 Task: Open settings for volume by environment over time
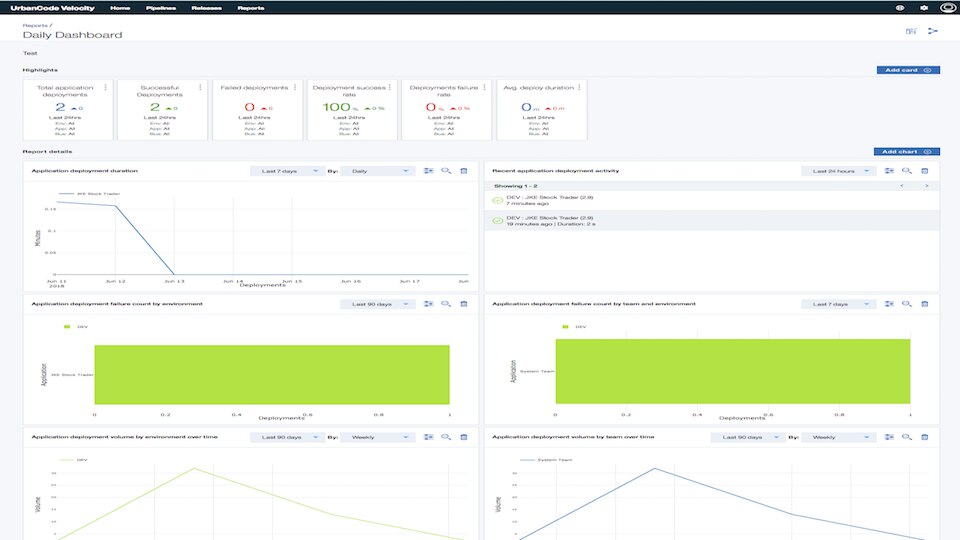coord(429,437)
